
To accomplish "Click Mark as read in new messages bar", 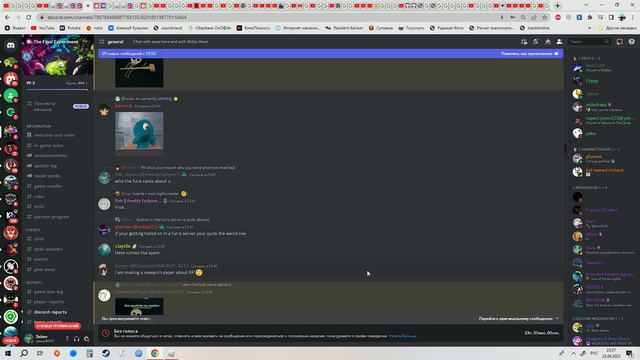I will point(529,53).
